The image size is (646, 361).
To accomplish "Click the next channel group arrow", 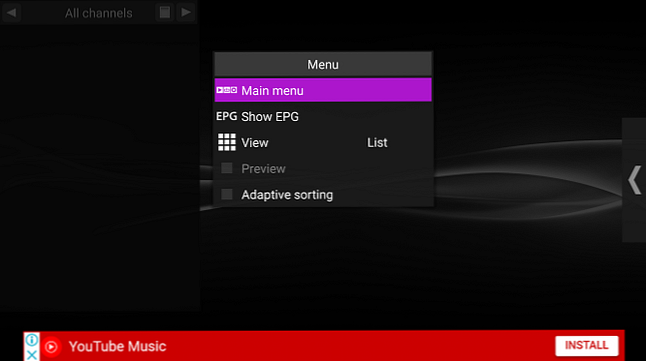I will (186, 13).
